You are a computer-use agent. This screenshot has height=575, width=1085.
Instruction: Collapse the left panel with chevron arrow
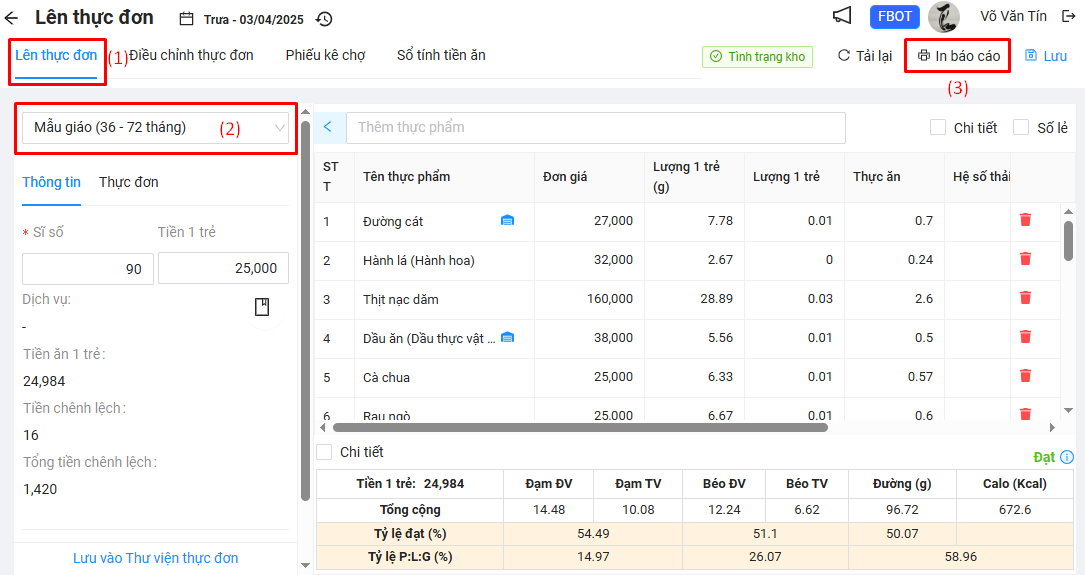328,127
